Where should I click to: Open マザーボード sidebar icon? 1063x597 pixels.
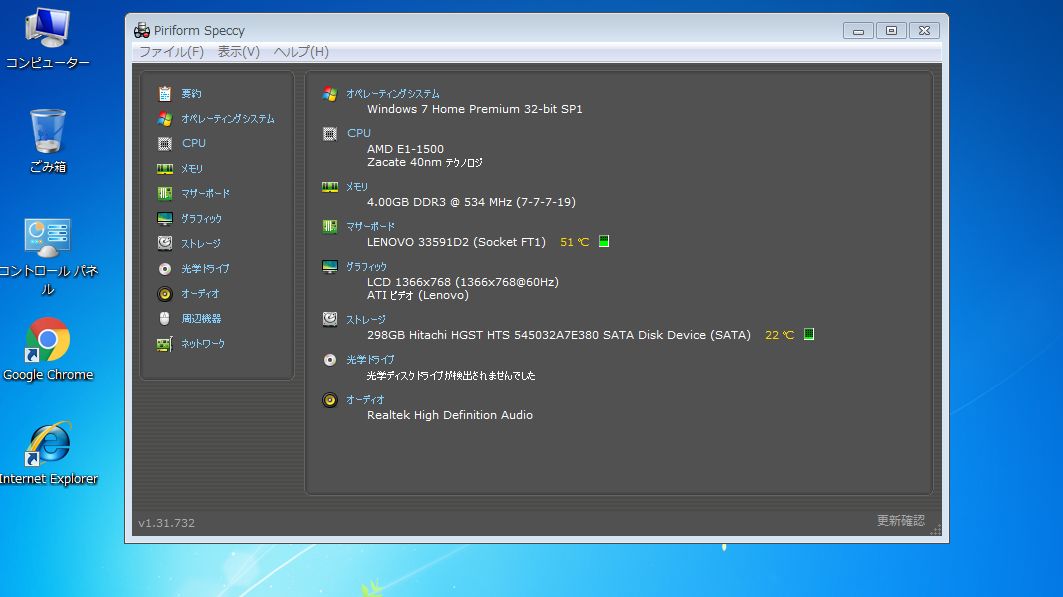click(x=164, y=194)
